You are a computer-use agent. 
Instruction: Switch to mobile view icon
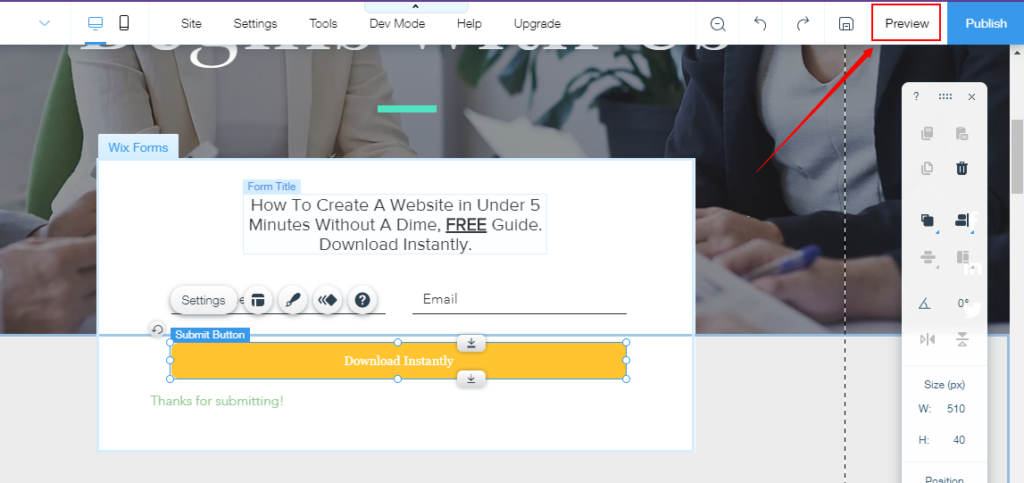point(124,23)
